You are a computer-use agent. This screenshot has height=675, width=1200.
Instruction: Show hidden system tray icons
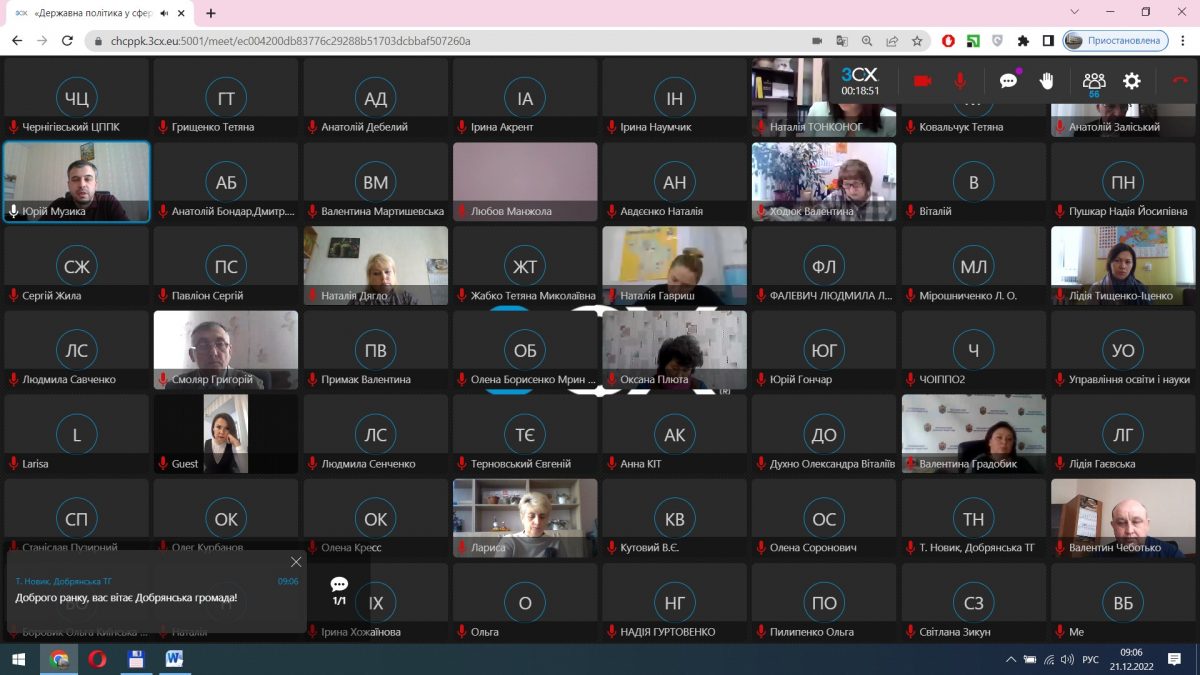1011,659
